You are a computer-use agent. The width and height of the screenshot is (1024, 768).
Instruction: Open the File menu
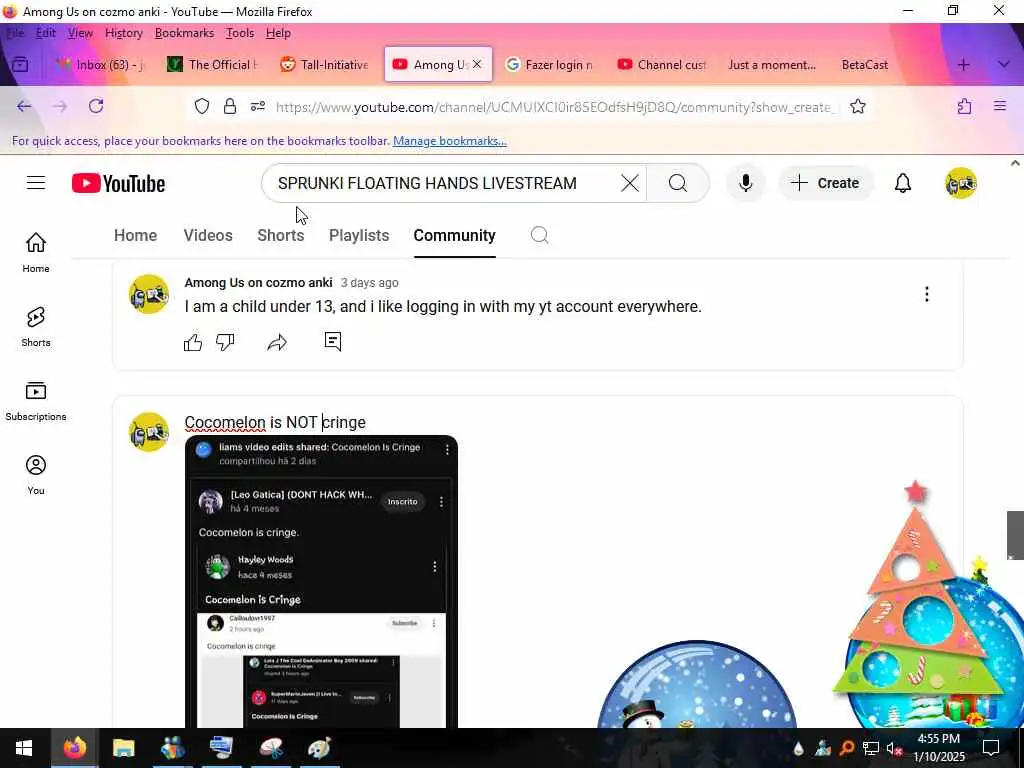coord(15,33)
